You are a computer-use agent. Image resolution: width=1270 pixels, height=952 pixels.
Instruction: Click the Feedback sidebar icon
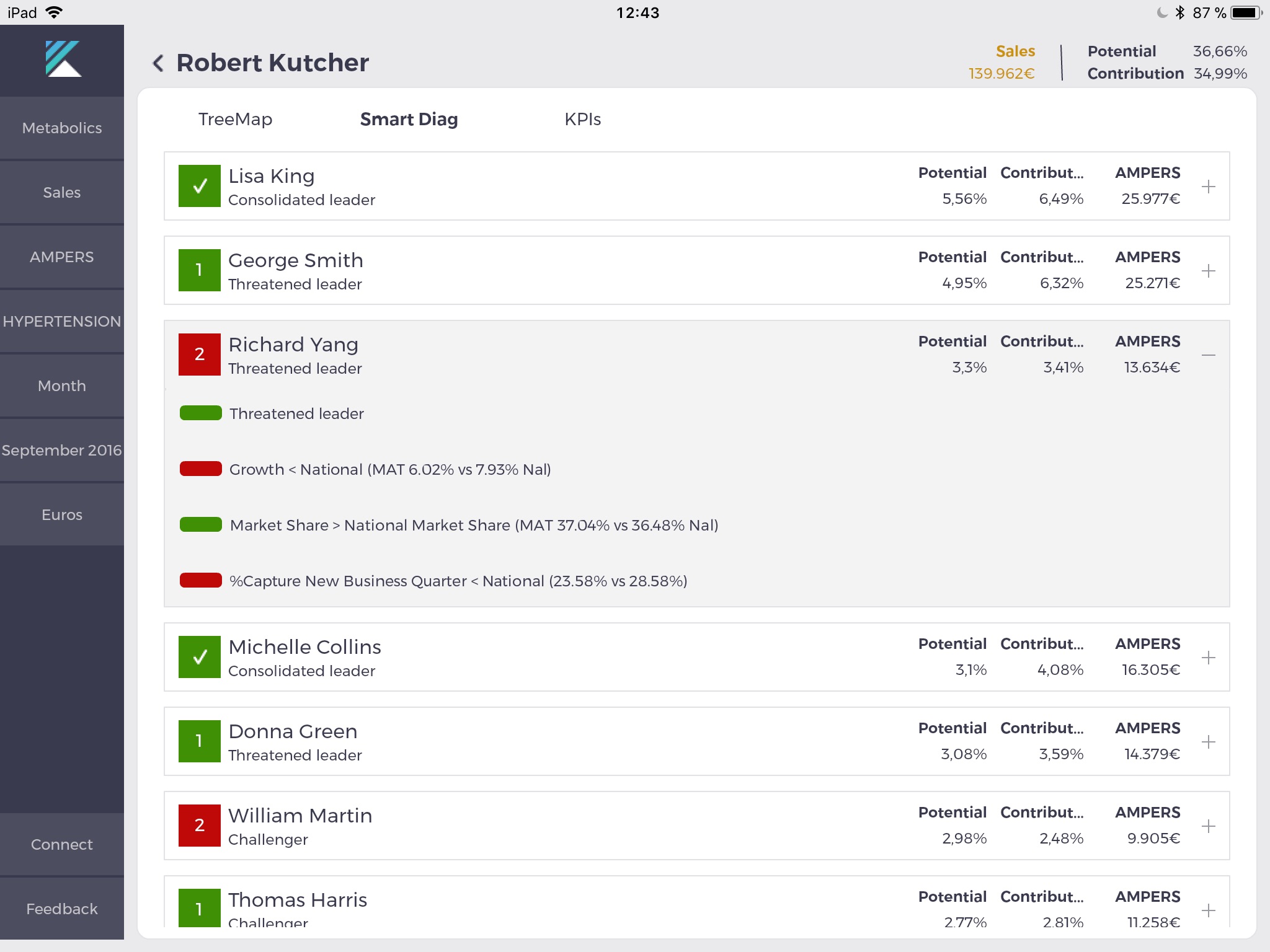61,908
